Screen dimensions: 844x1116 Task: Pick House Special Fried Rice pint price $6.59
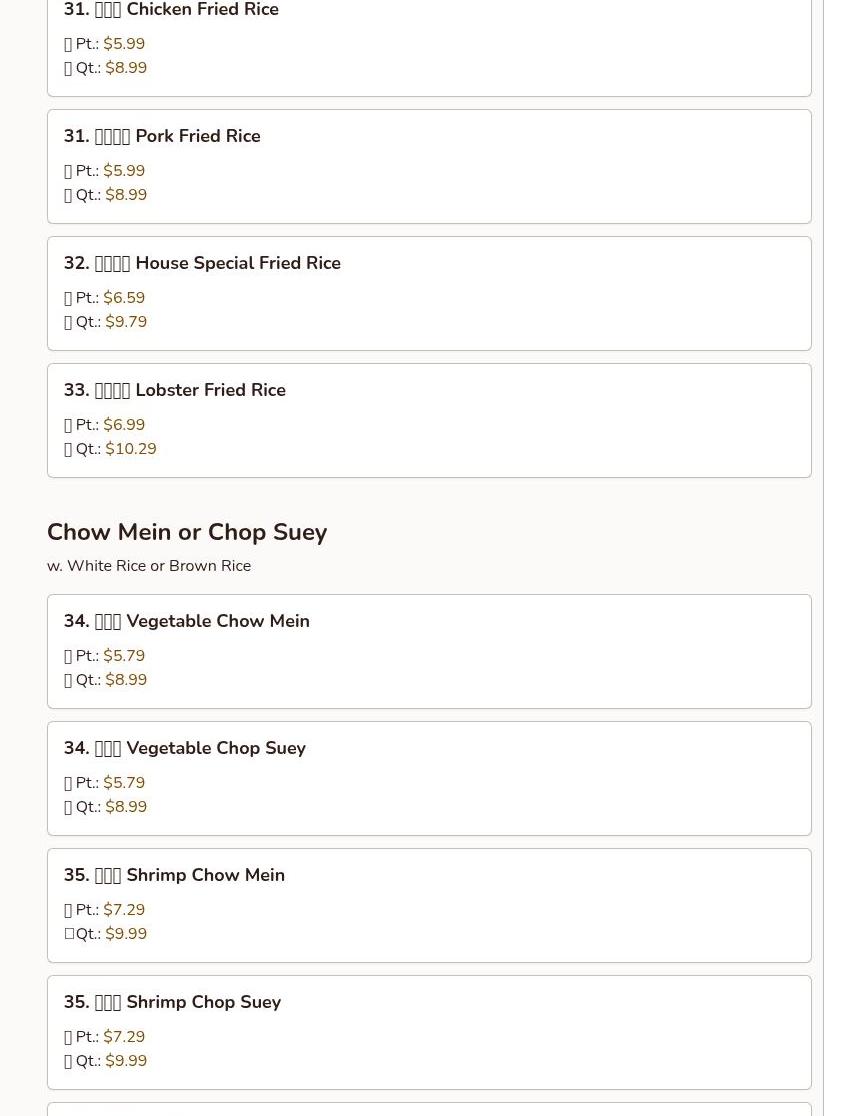pyautogui.click(x=124, y=298)
